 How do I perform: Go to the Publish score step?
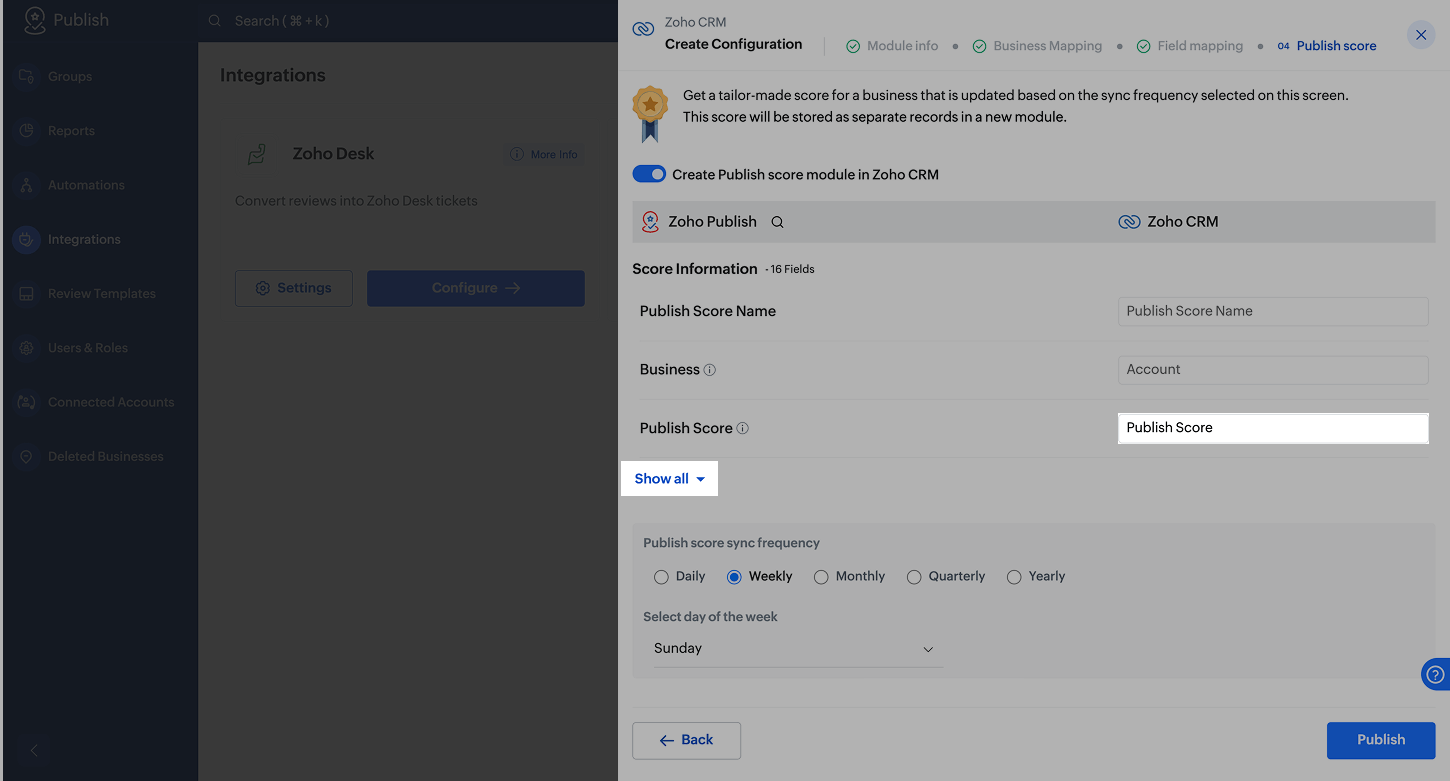coord(1327,46)
